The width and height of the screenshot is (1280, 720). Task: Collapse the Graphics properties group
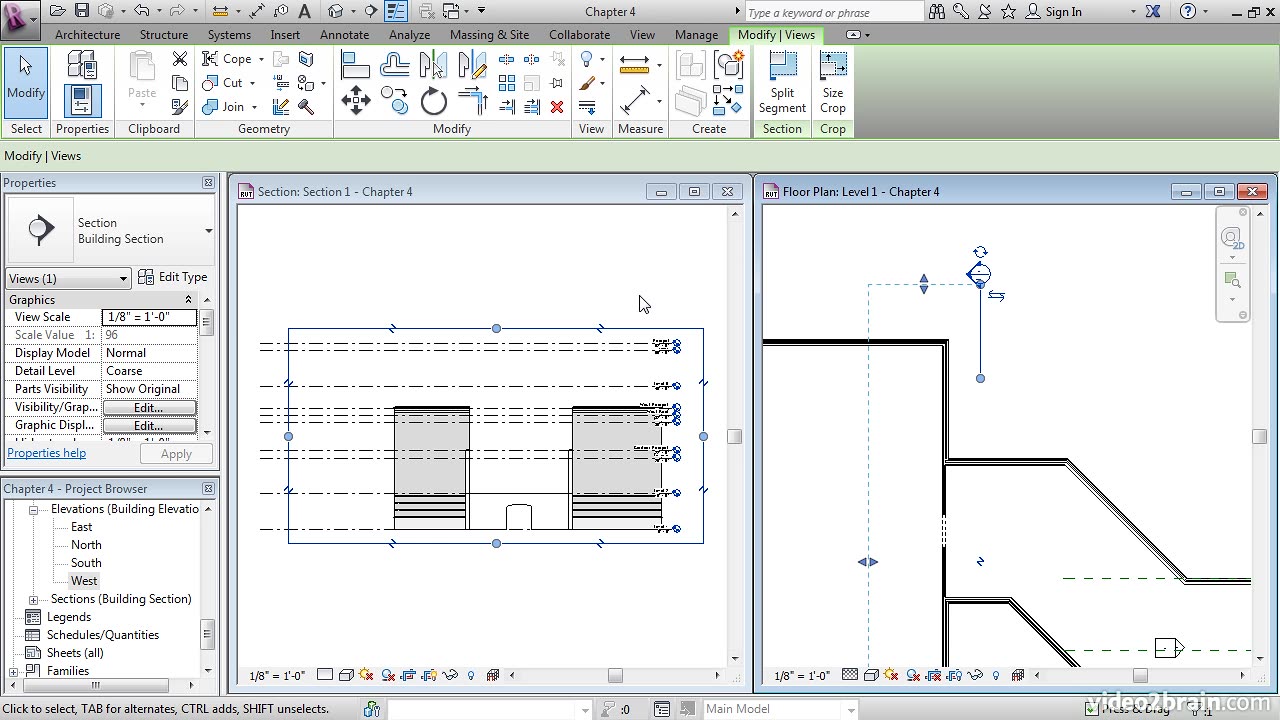click(188, 300)
